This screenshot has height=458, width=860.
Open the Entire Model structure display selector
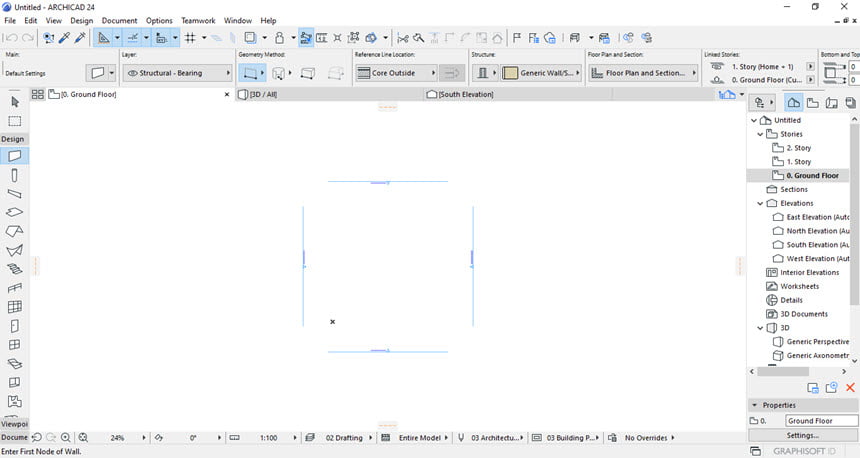coord(415,438)
